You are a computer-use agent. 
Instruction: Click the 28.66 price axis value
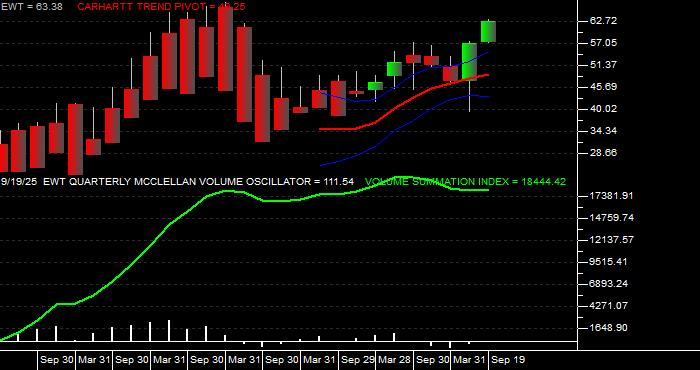point(603,153)
